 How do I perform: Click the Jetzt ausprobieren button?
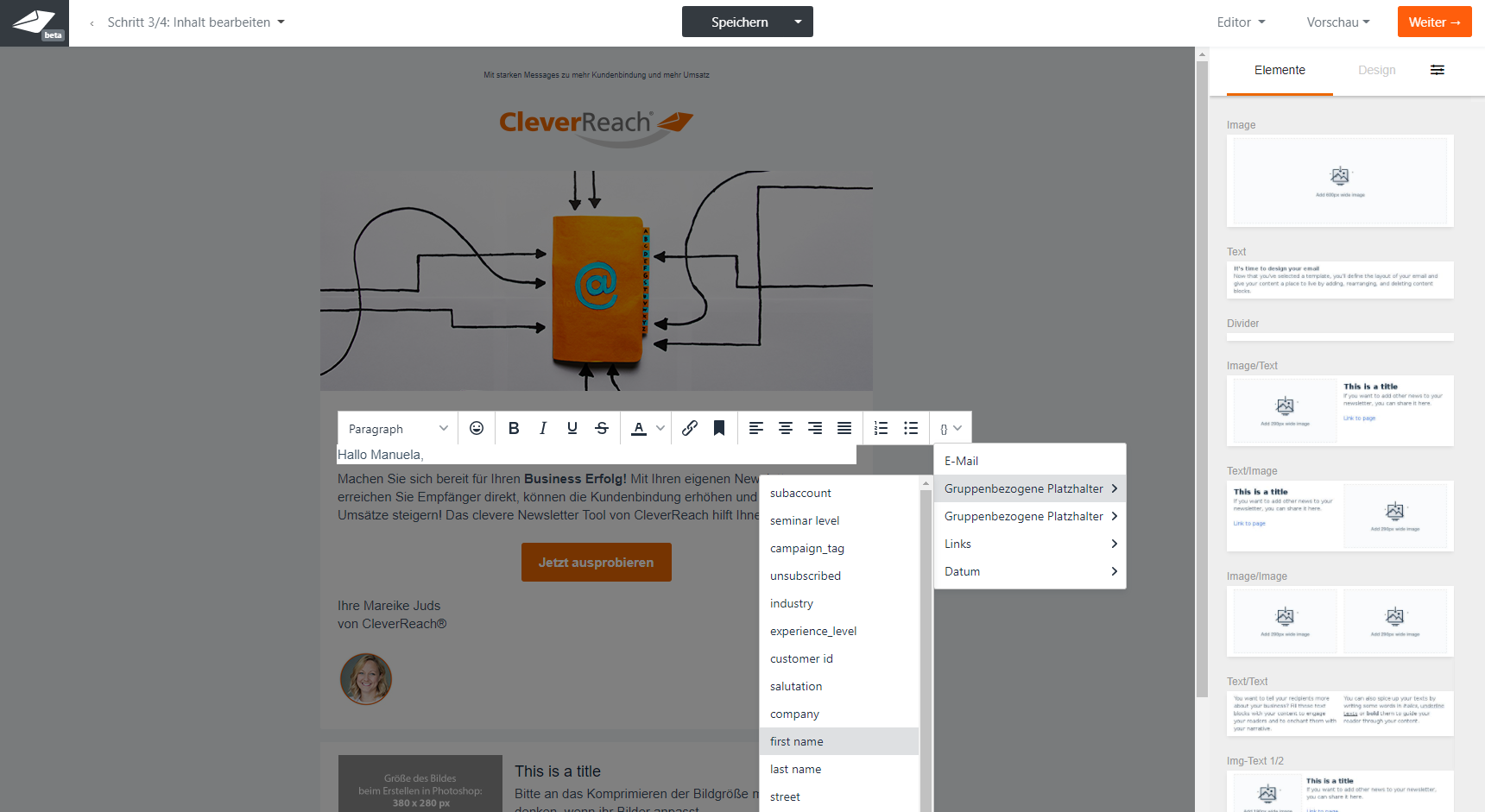(x=597, y=562)
